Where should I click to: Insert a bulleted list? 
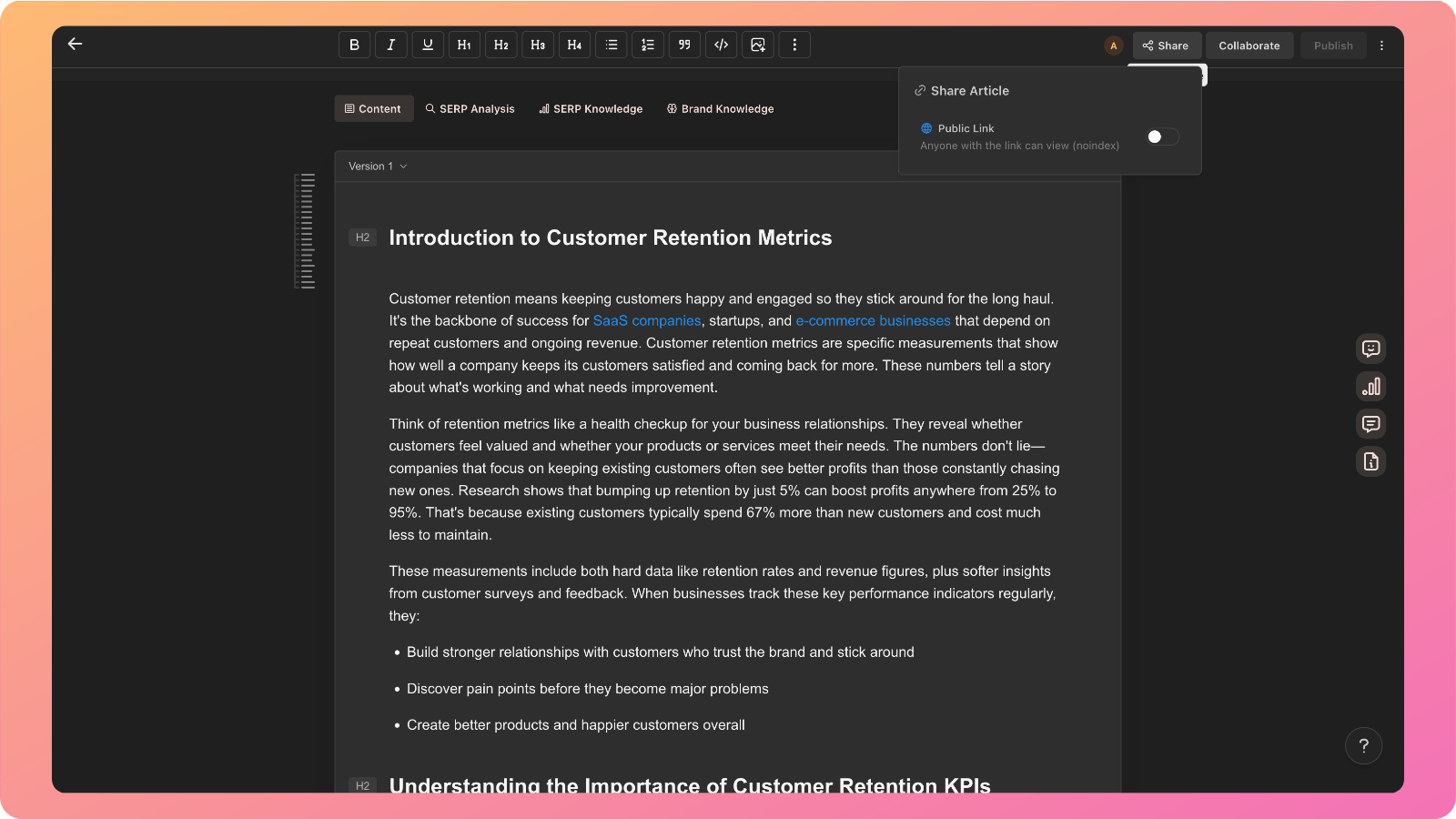click(x=611, y=45)
